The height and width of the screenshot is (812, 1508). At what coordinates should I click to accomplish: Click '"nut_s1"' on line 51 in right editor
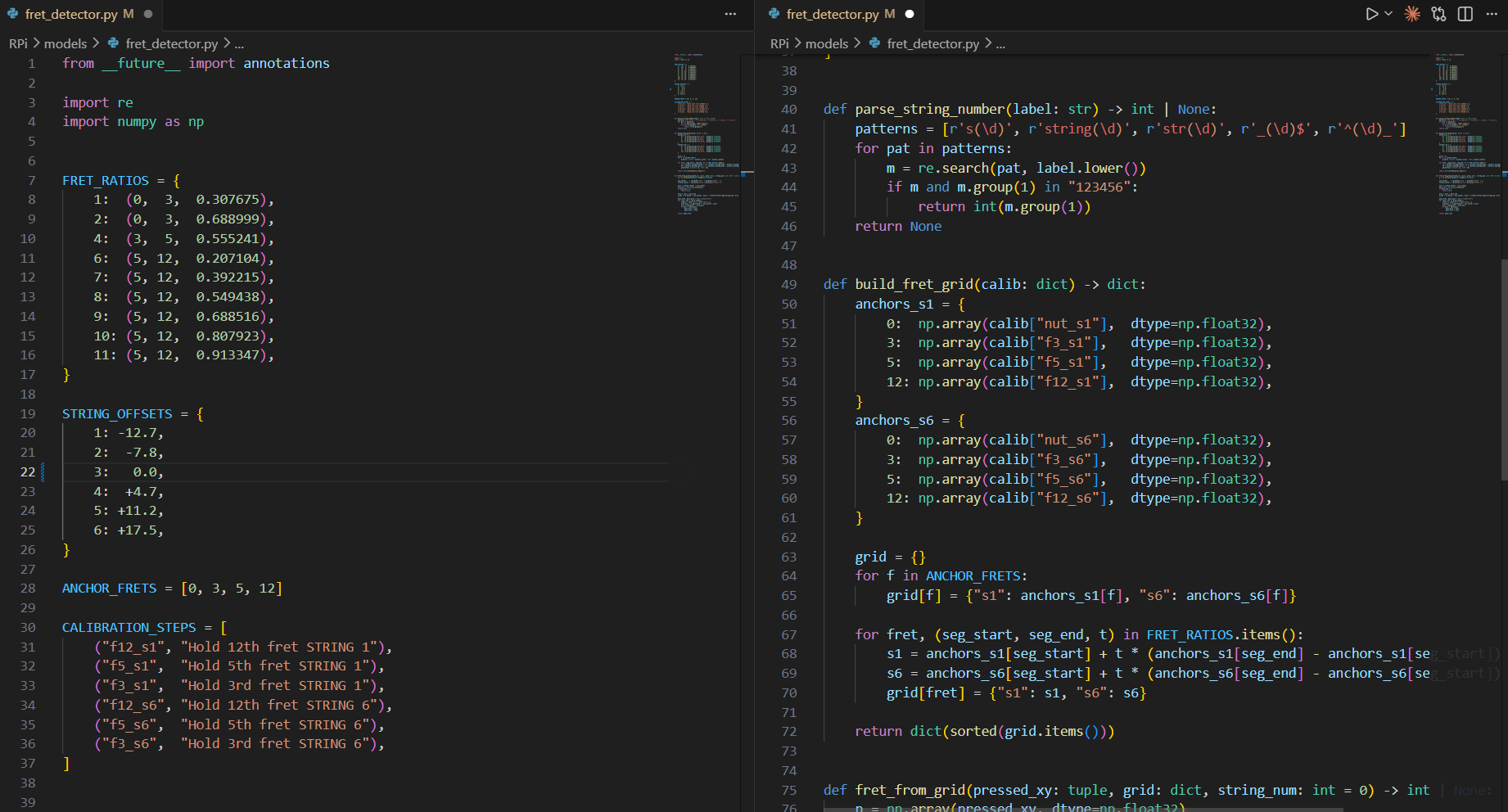[1068, 324]
